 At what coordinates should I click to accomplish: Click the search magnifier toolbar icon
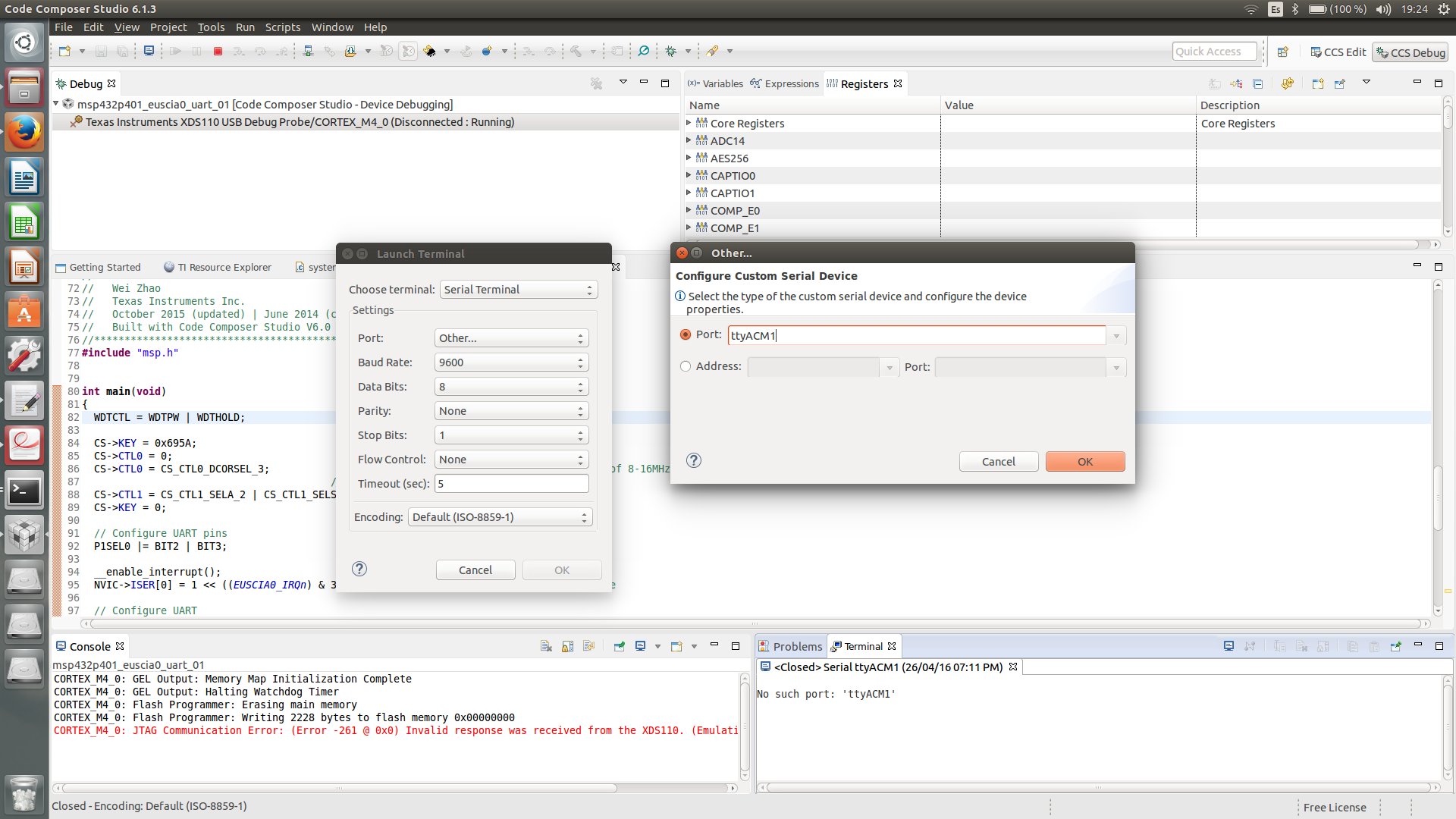click(x=643, y=52)
